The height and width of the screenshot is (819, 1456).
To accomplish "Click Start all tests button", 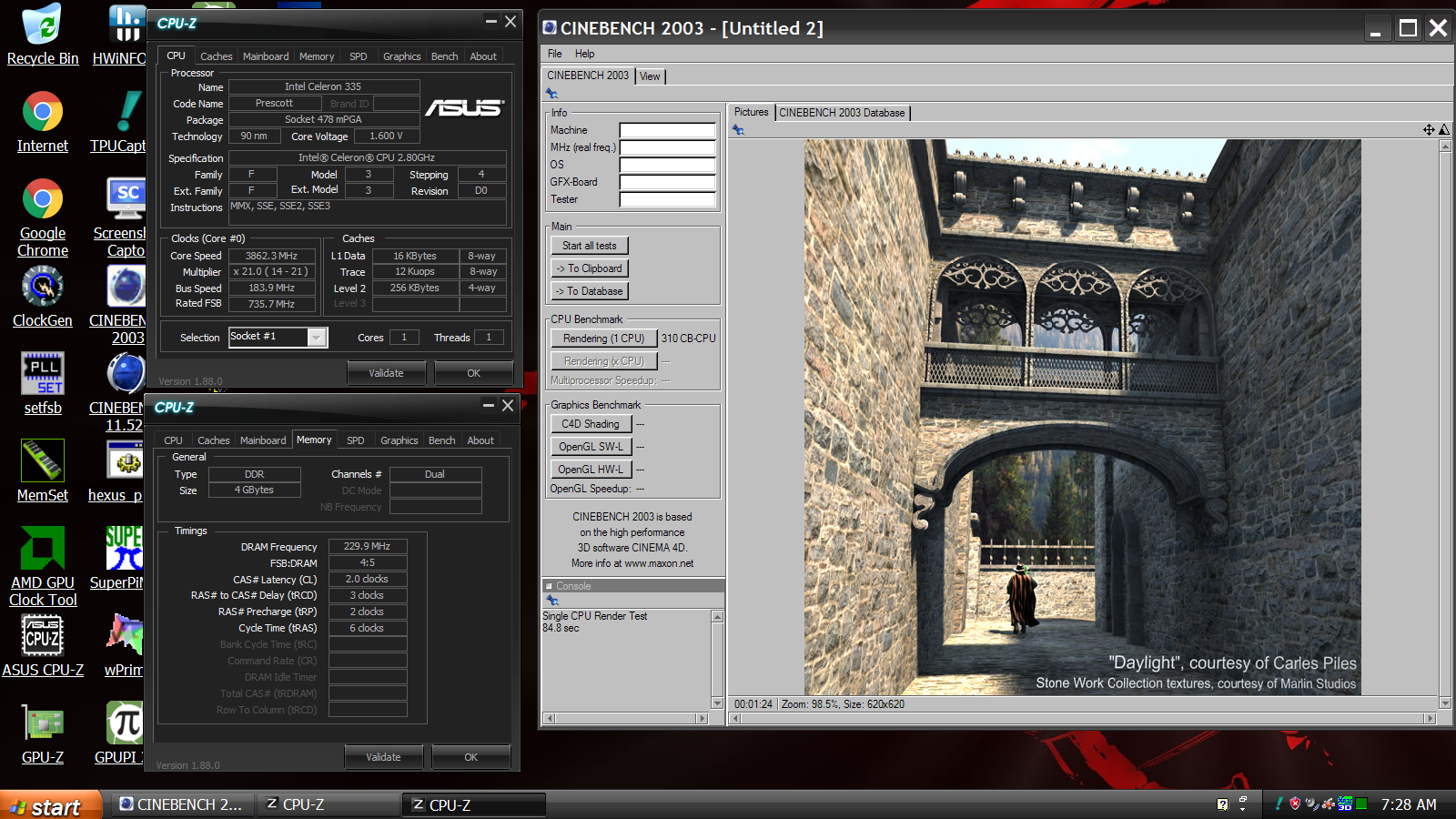I will pos(590,246).
